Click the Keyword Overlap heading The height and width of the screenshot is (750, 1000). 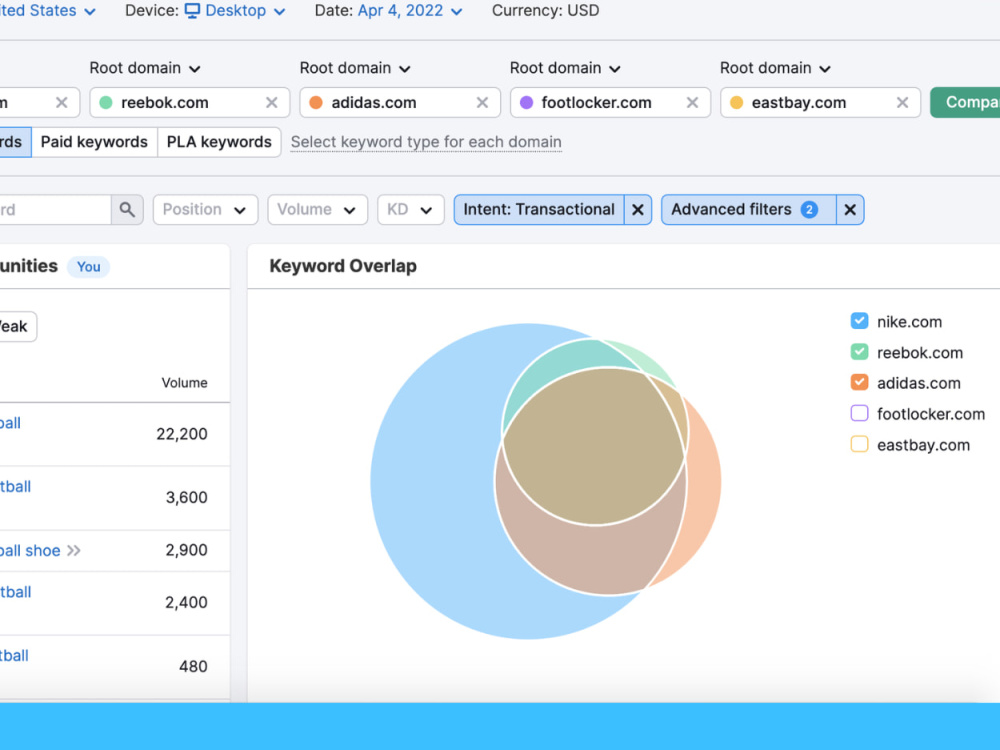click(x=343, y=266)
